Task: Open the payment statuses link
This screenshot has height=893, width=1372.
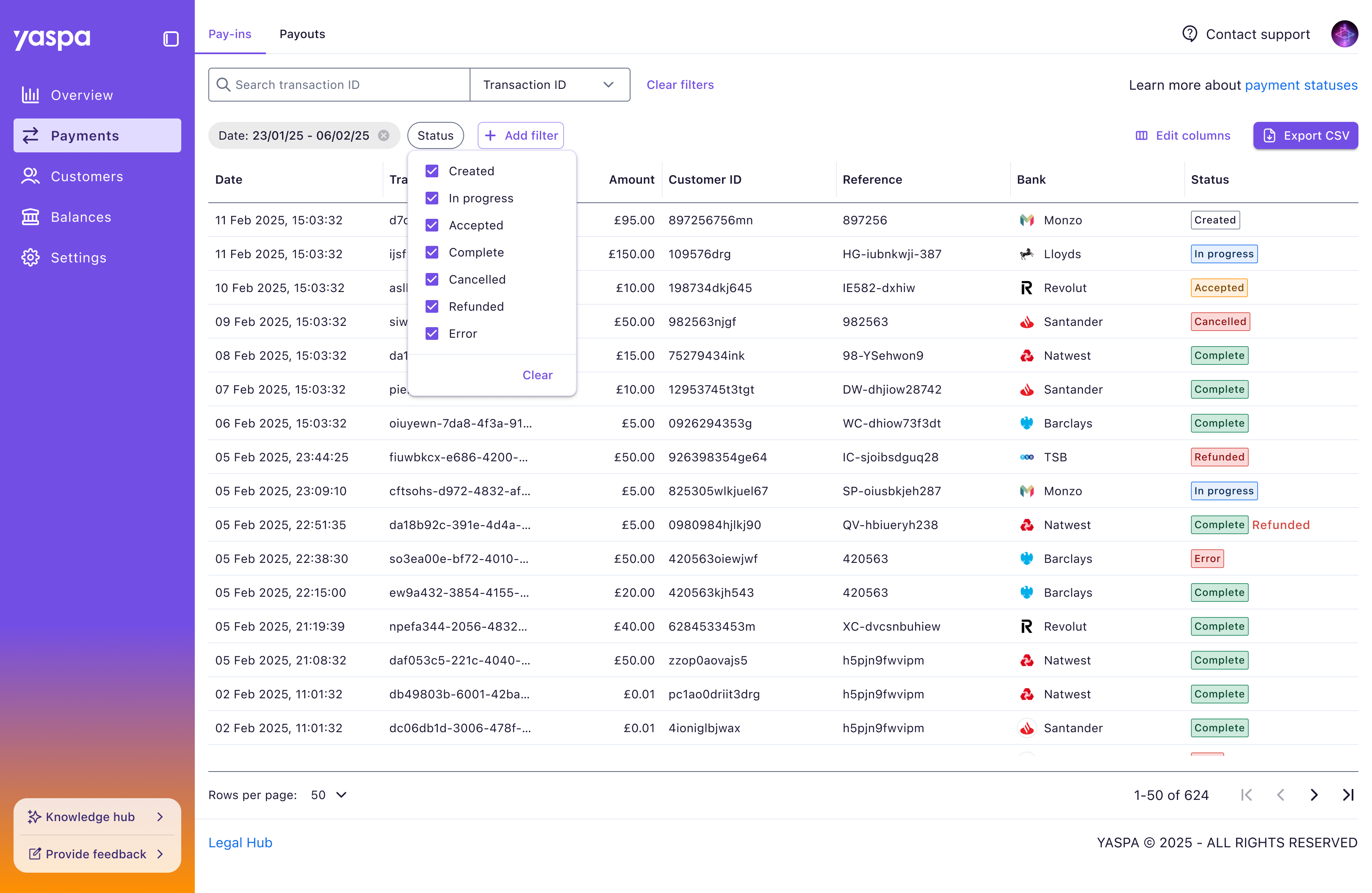Action: tap(1300, 85)
